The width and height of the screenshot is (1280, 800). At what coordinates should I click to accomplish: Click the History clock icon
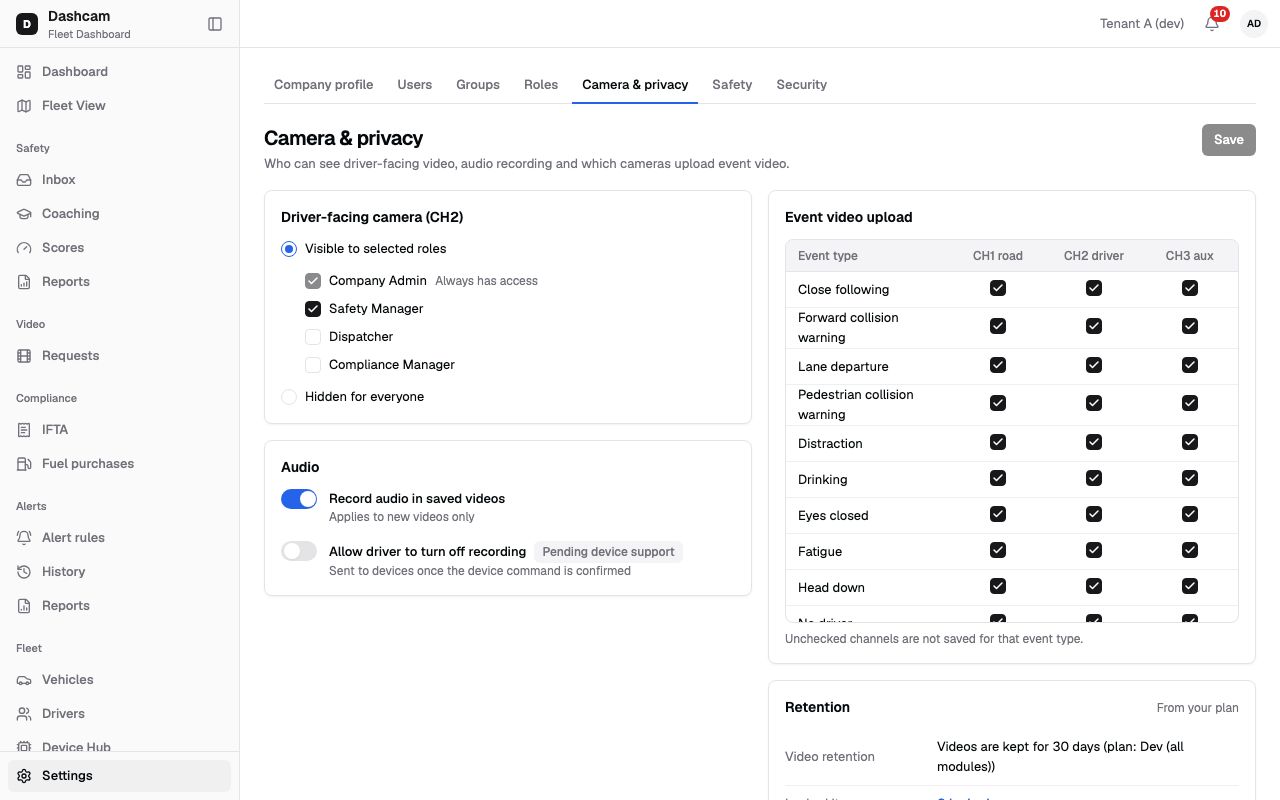(24, 572)
